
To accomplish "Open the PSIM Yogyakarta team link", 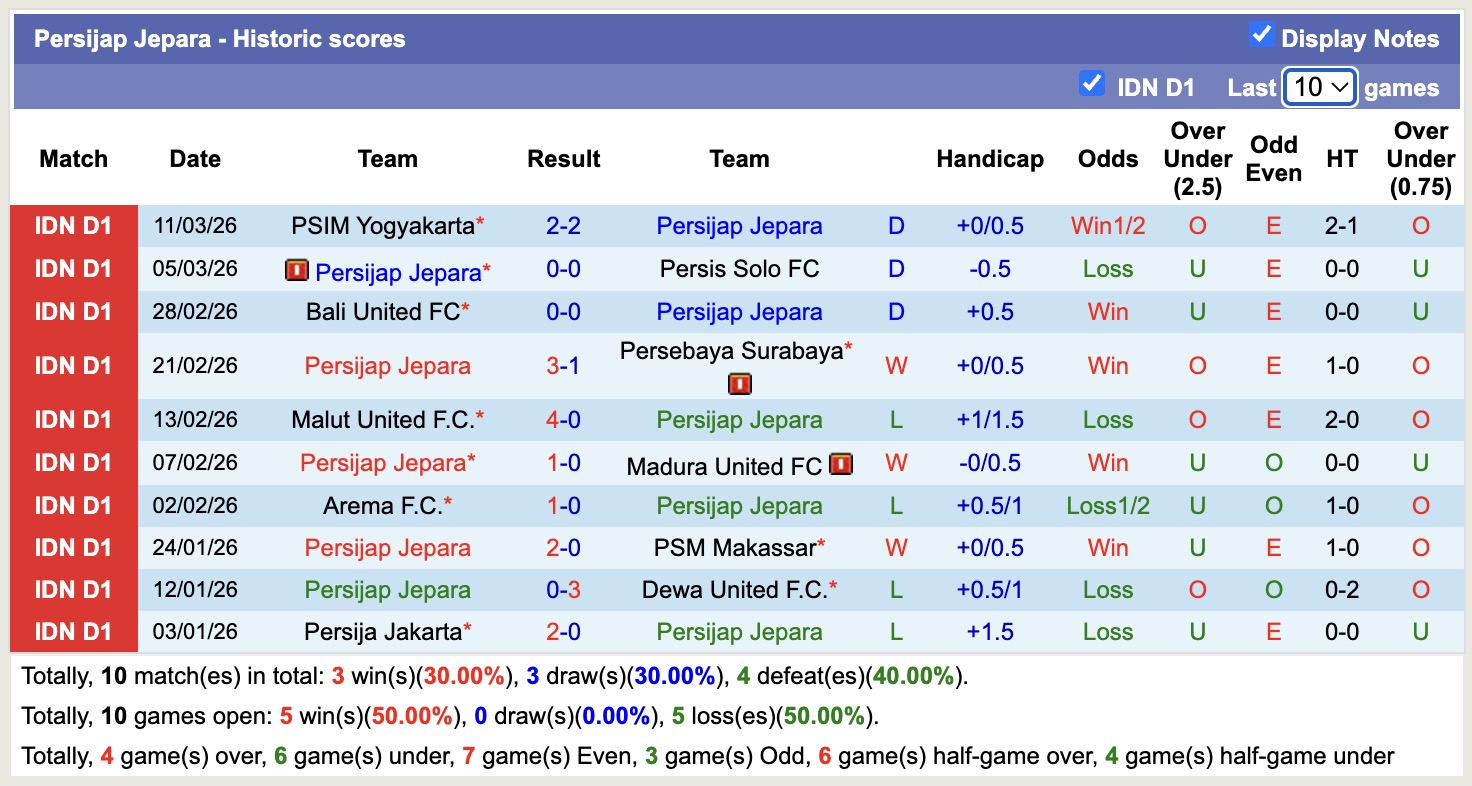I will pyautogui.click(x=382, y=226).
